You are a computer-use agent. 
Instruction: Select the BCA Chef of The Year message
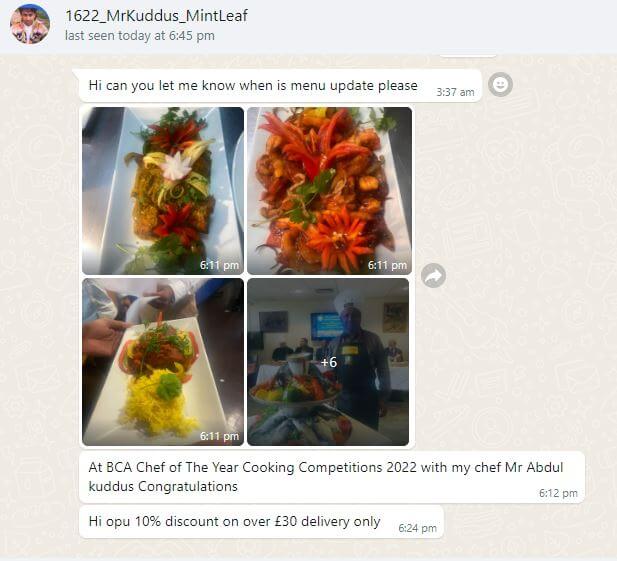(332, 477)
